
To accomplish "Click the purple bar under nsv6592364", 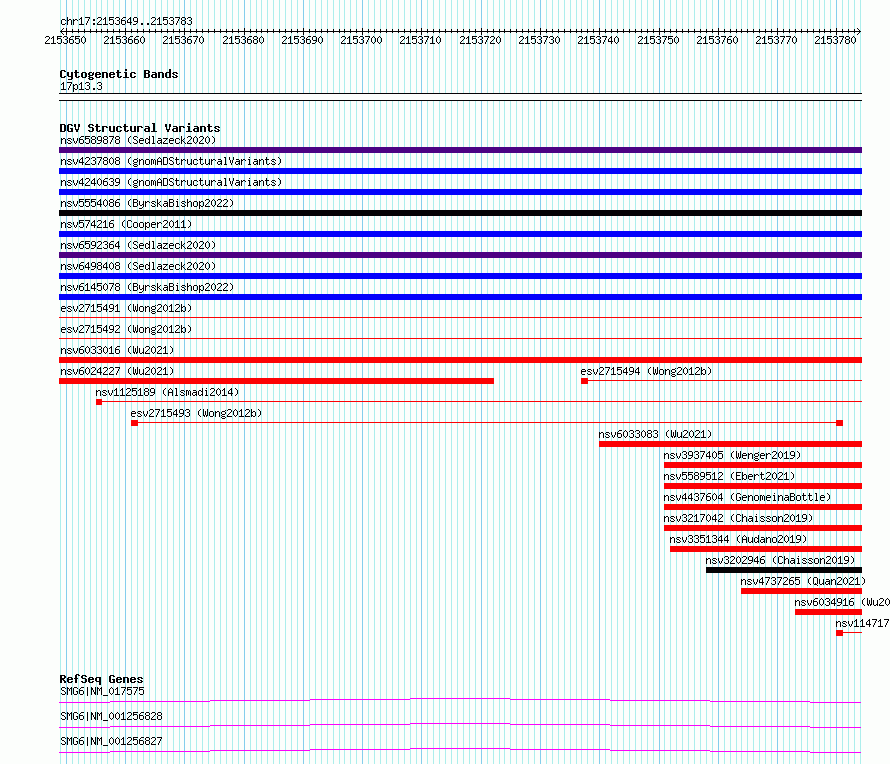I will pos(460,255).
